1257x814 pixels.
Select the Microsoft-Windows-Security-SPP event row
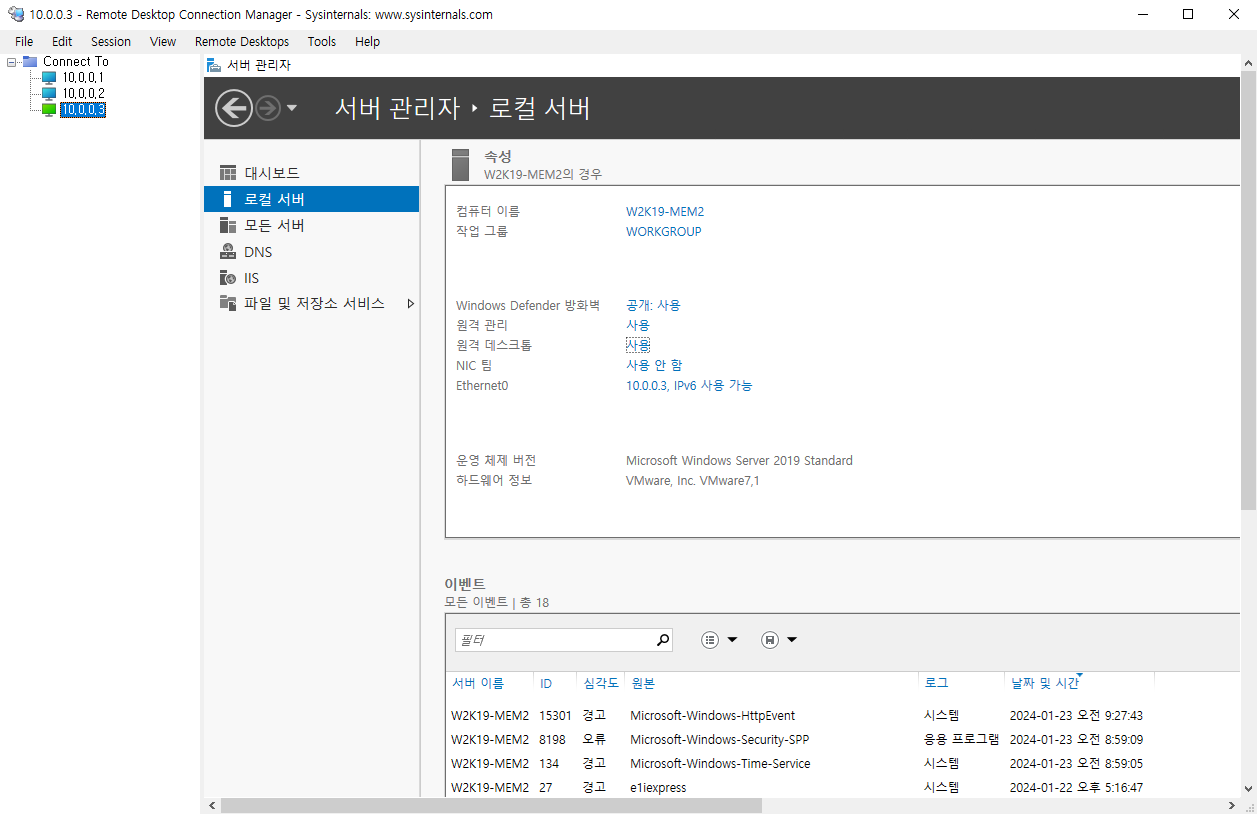coord(842,739)
